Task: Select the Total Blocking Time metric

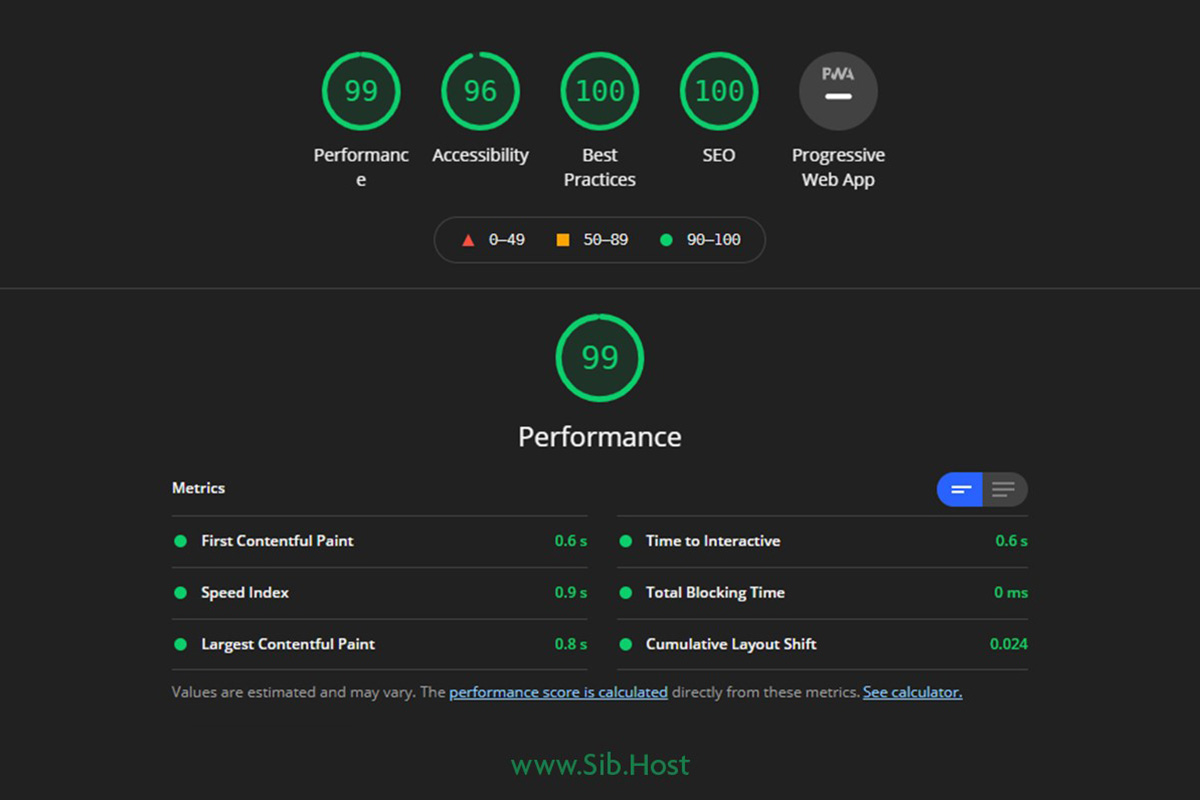Action: [715, 593]
